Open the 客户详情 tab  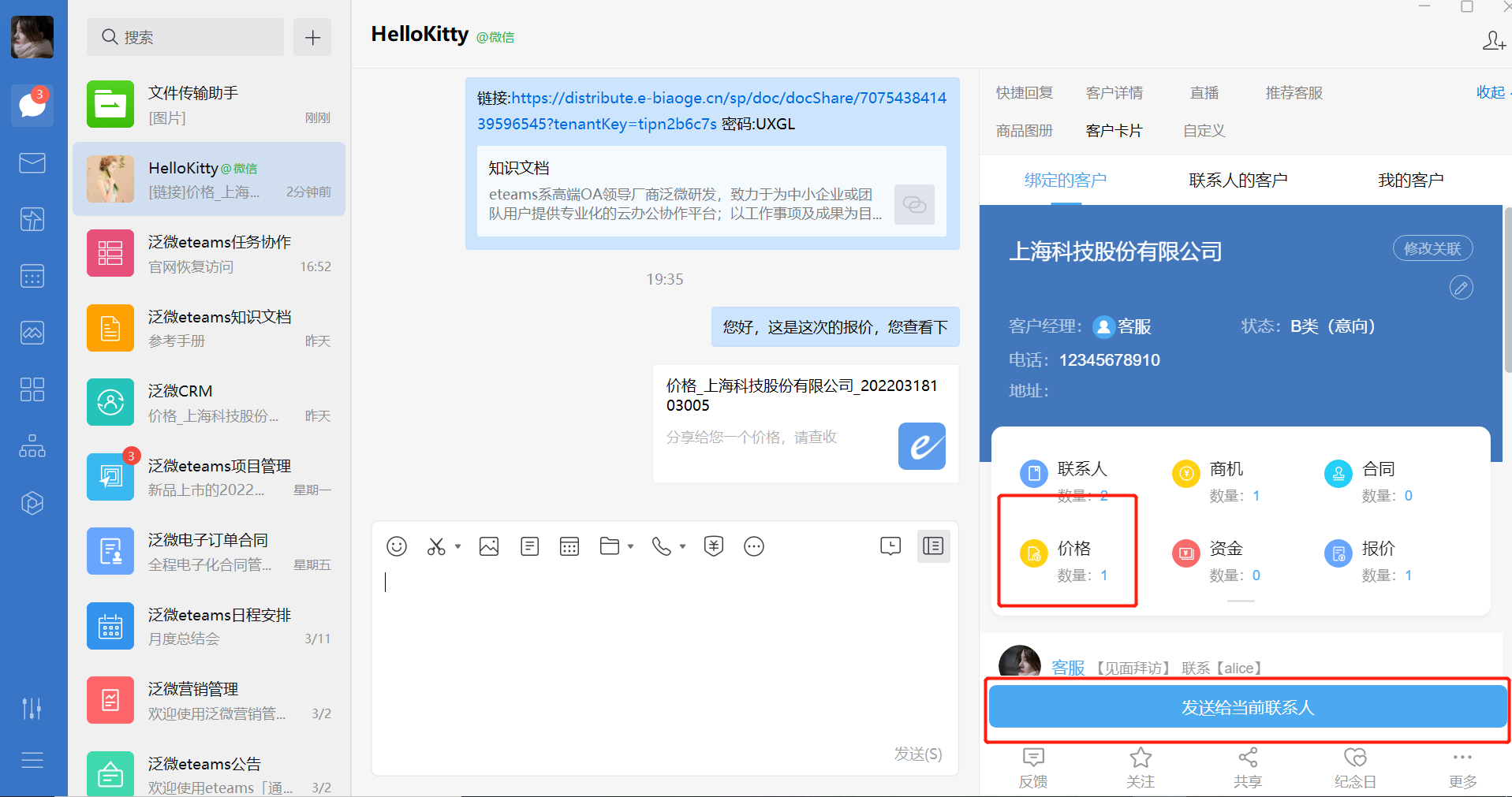point(1114,92)
